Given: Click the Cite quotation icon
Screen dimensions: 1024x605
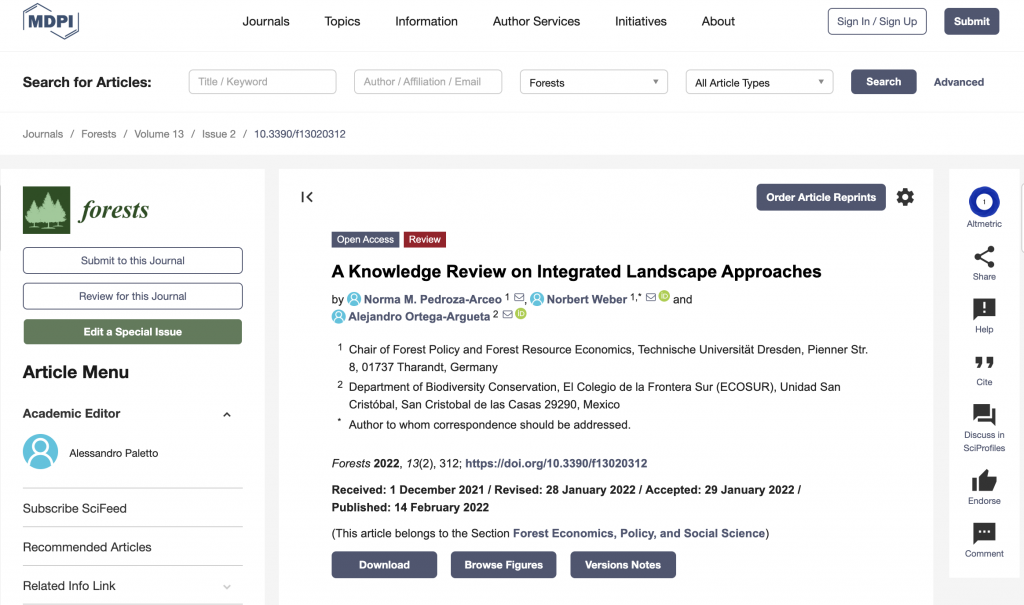Looking at the screenshot, I should (x=984, y=362).
